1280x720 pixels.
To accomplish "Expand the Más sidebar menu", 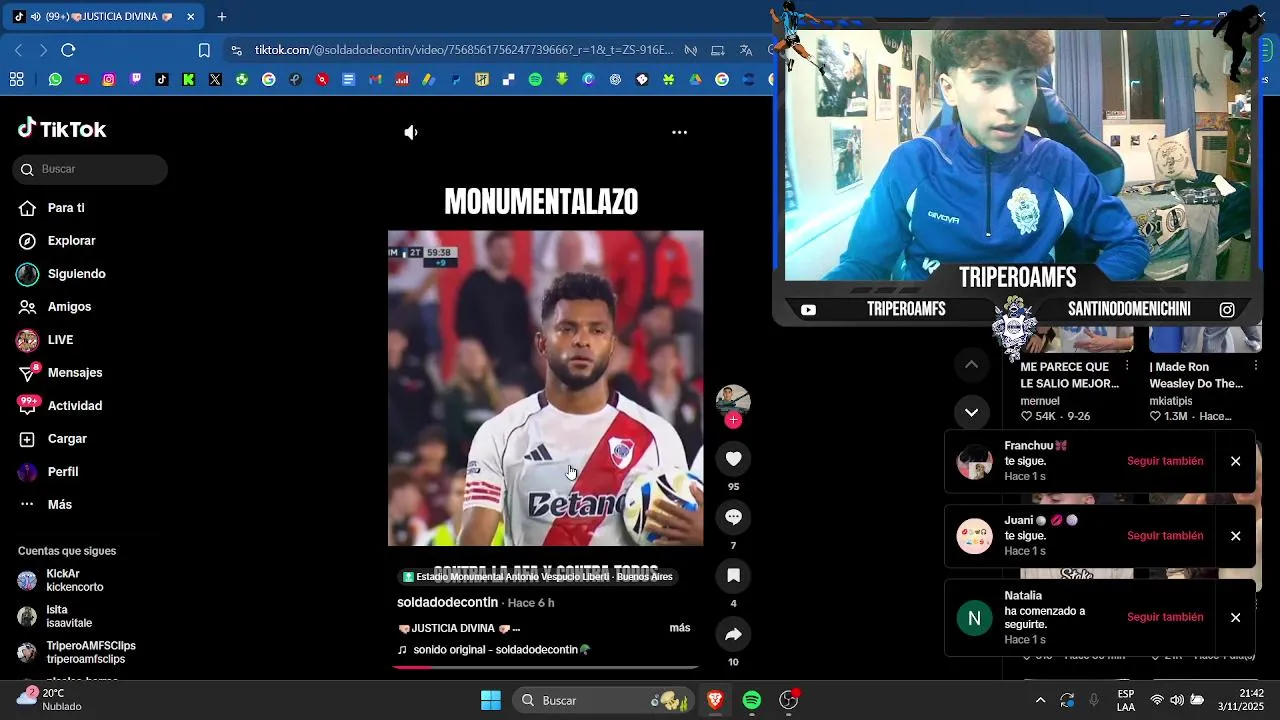I will coord(60,505).
